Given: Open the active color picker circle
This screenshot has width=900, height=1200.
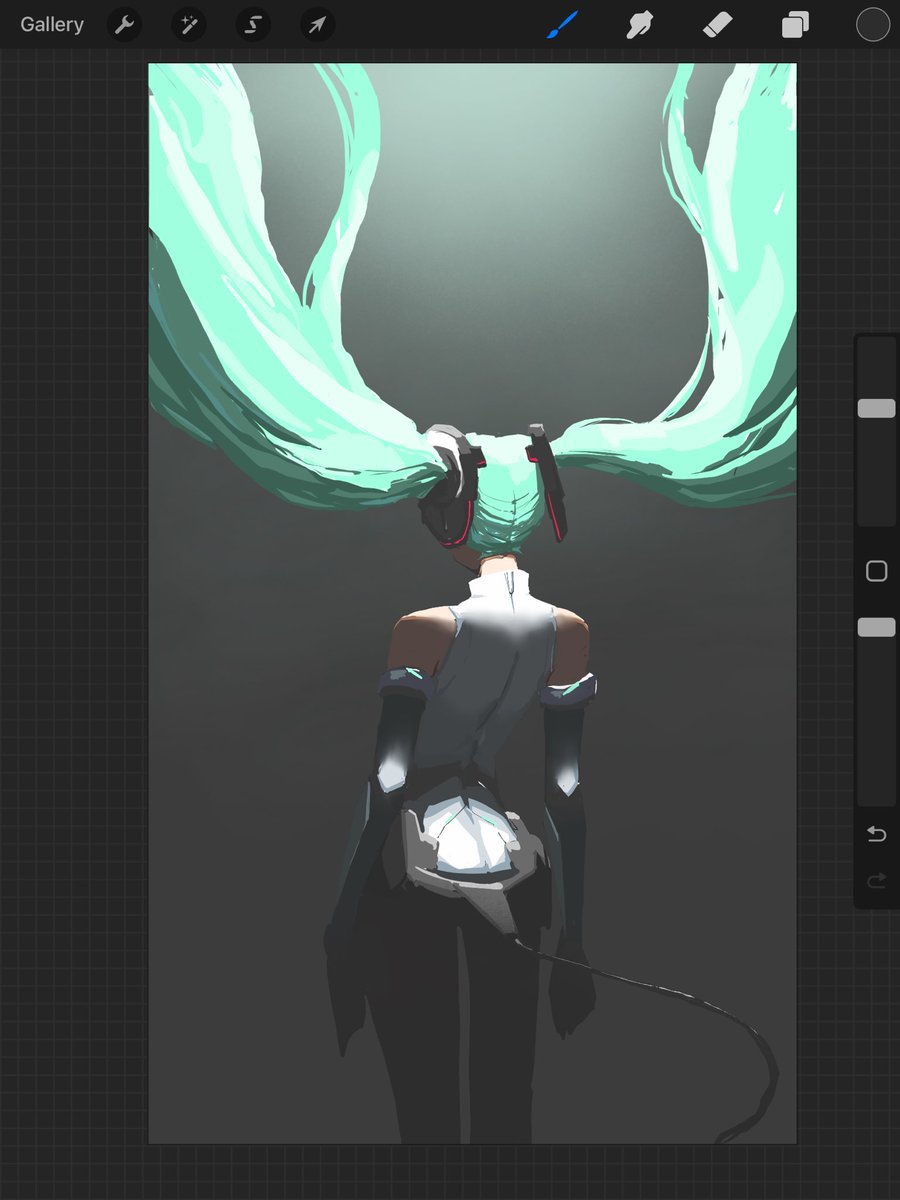Looking at the screenshot, I should 873,25.
